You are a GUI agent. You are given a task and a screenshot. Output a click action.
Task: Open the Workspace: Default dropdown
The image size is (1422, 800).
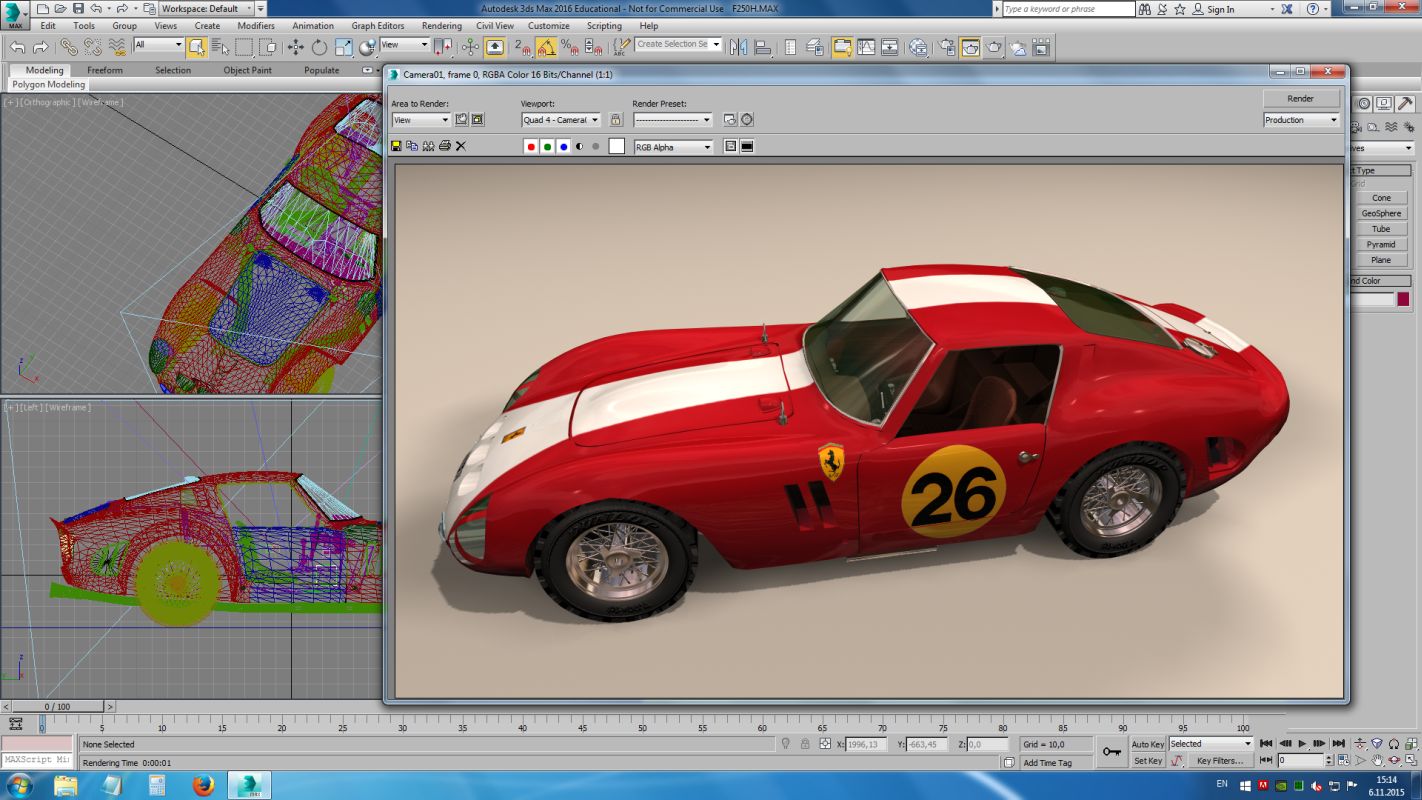click(207, 9)
